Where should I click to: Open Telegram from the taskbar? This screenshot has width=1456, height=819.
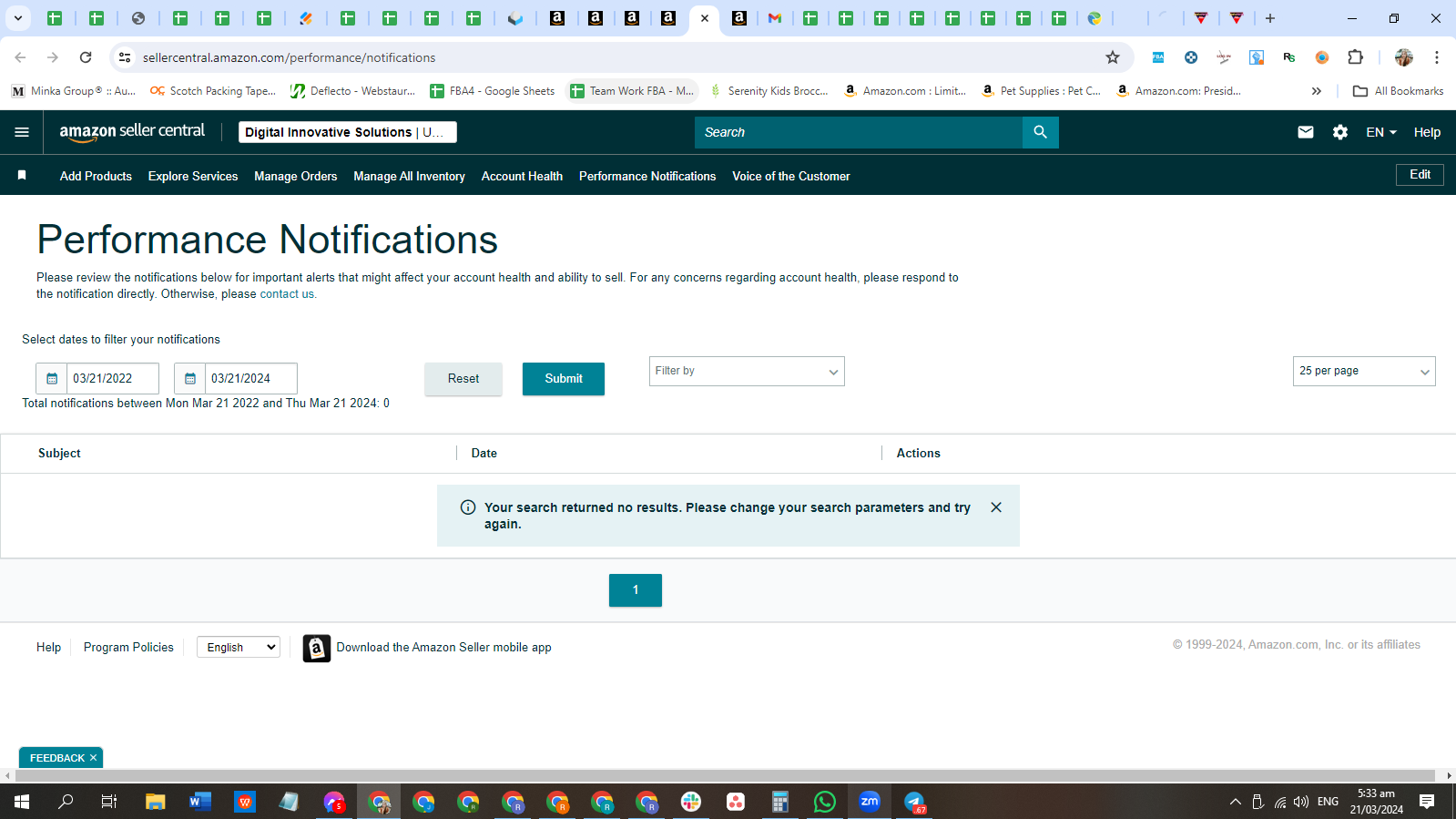914,802
